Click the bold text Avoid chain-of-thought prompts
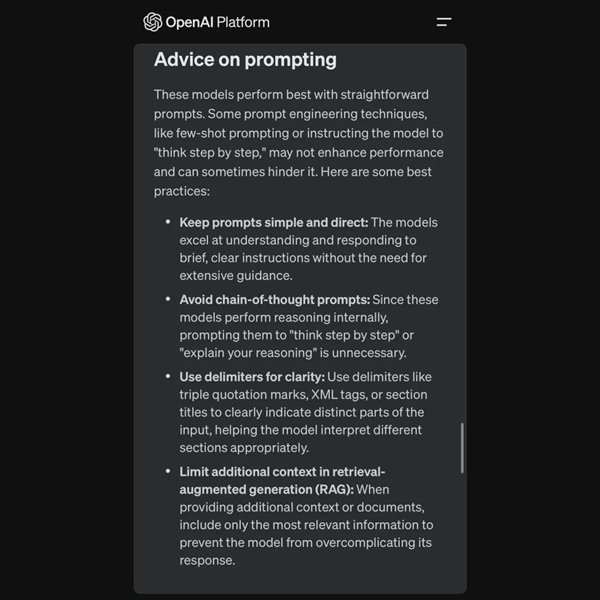Viewport: 600px width, 600px height. coord(274,299)
